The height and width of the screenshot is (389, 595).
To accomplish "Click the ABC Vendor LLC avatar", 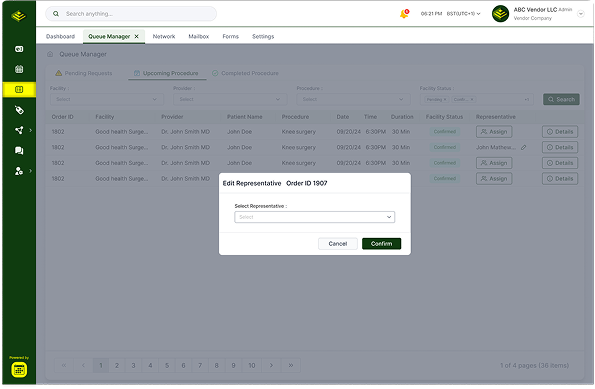I will tap(501, 14).
